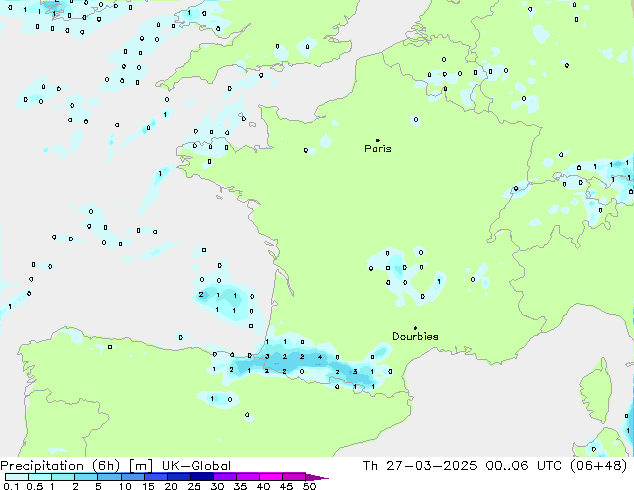Click the Dourbies city label
Image resolution: width=634 pixels, height=490 pixels.
click(415, 336)
